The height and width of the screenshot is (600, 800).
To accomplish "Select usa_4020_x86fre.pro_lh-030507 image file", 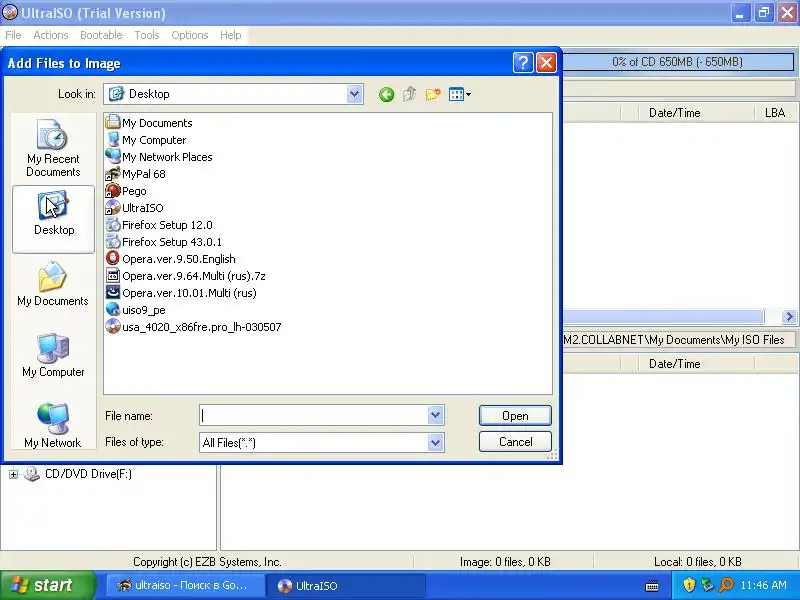I will coord(193,327).
